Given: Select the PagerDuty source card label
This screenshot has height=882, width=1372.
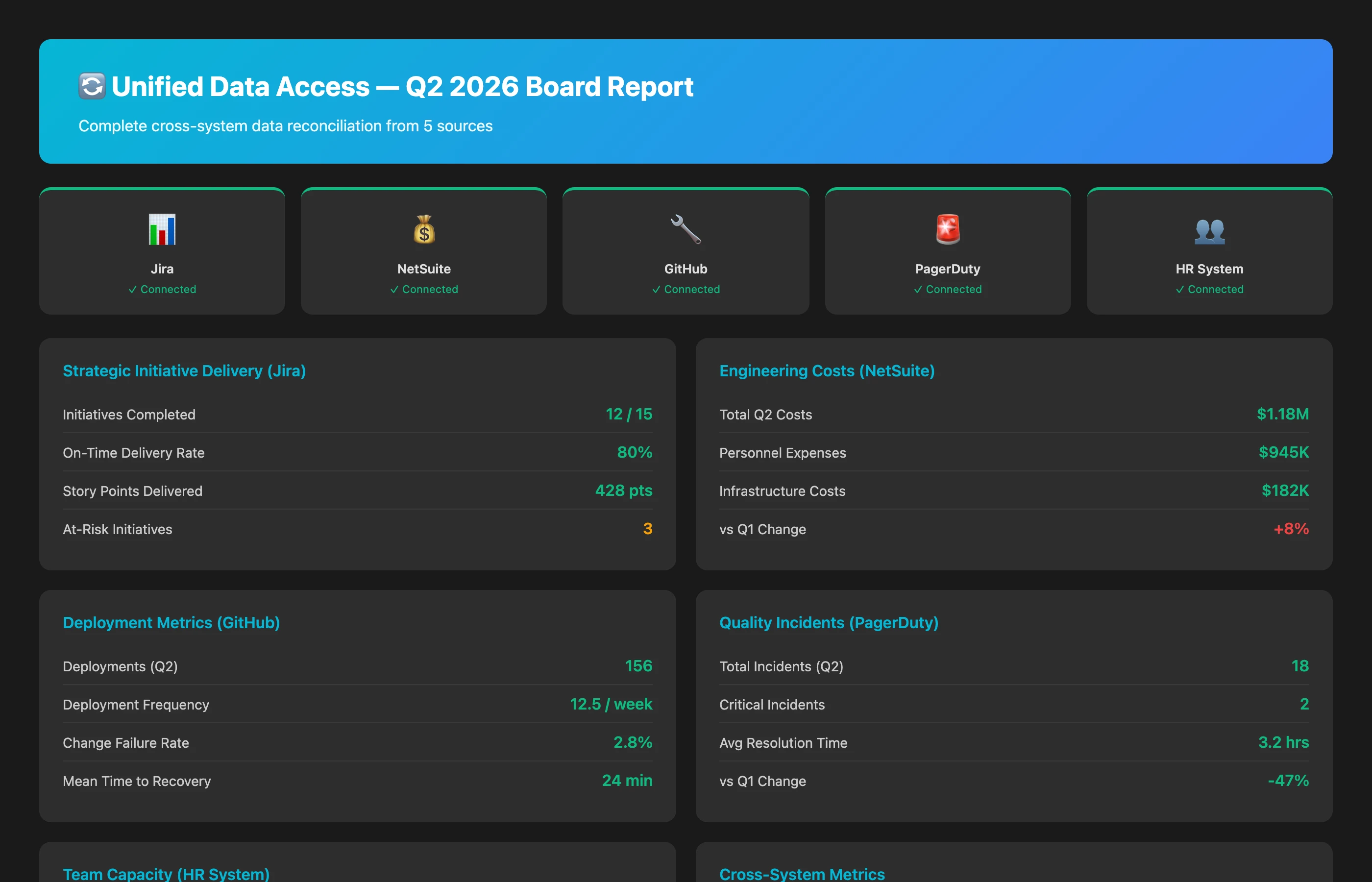Looking at the screenshot, I should point(948,269).
